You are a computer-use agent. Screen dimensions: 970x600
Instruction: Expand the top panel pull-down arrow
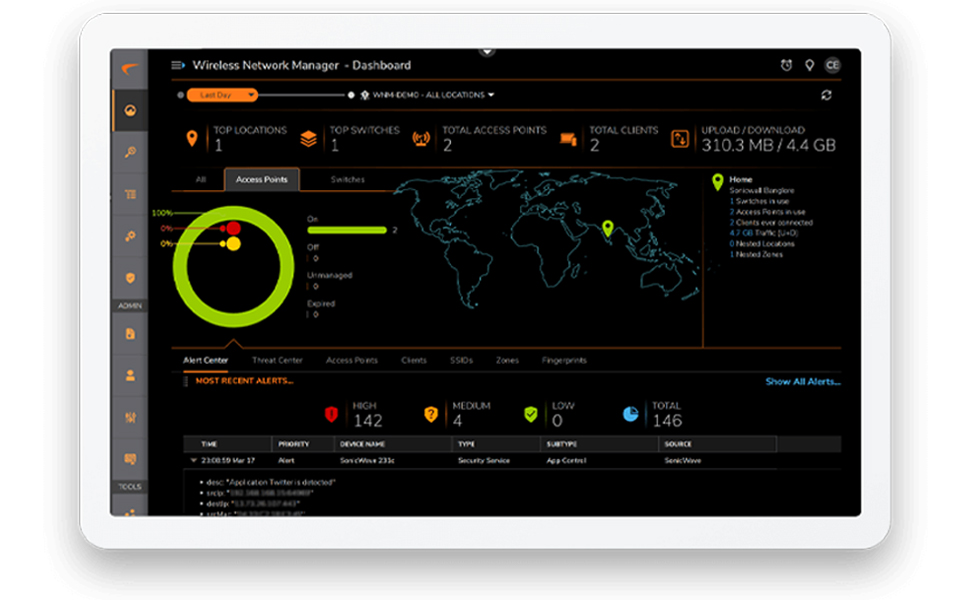(x=487, y=53)
